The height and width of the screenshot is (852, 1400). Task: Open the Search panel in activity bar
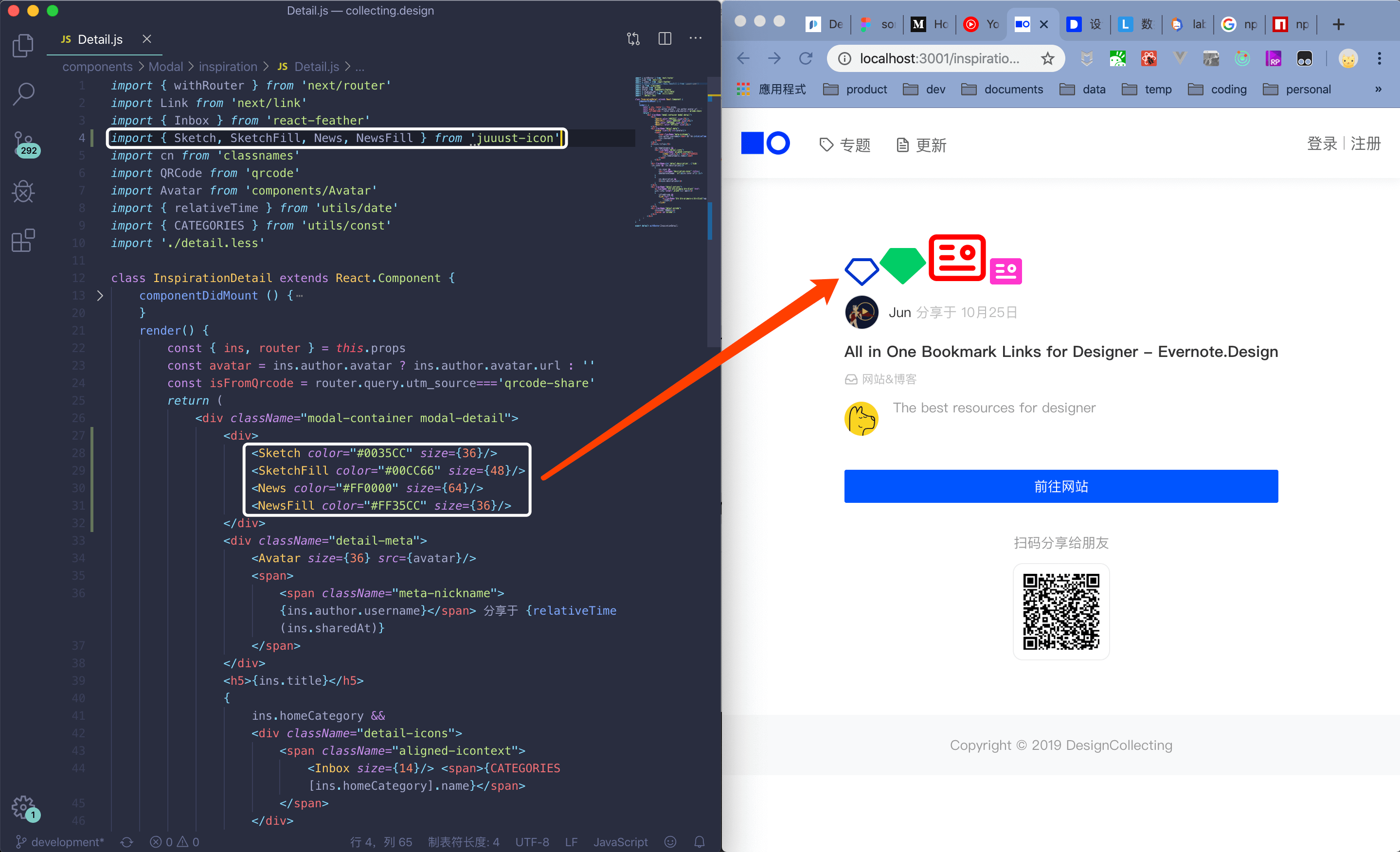pyautogui.click(x=23, y=94)
